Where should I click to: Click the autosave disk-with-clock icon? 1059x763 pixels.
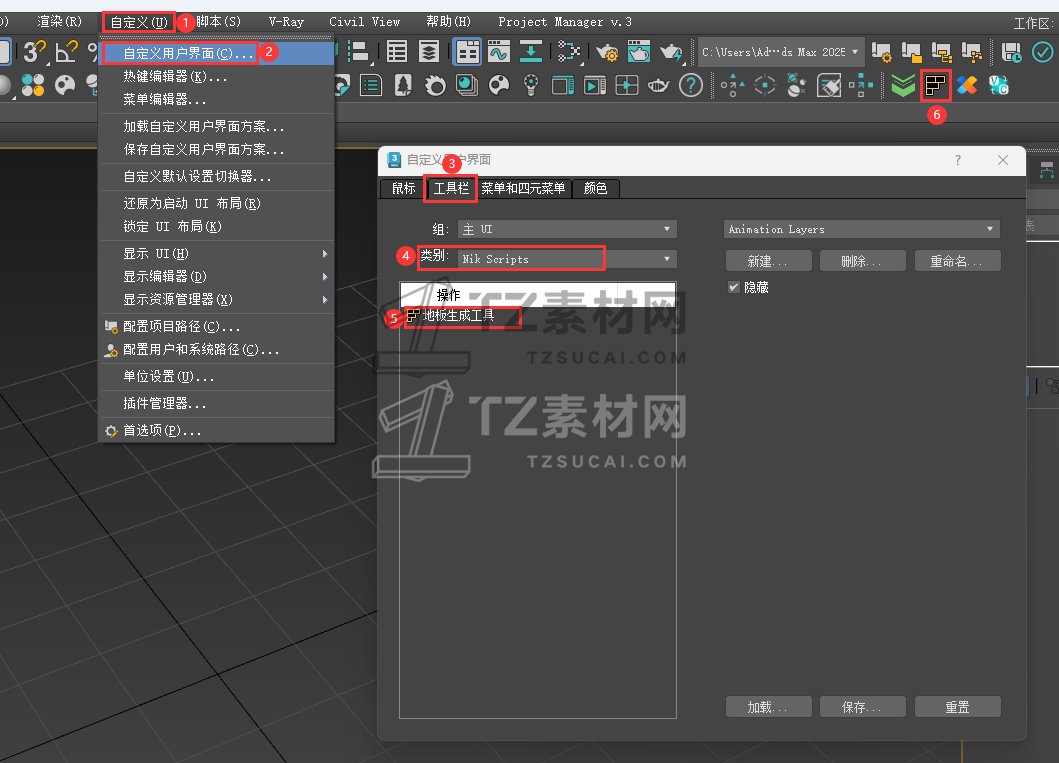1011,52
